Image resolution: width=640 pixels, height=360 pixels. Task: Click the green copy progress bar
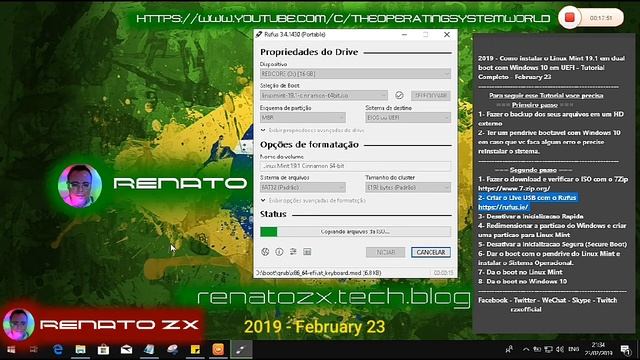click(x=355, y=231)
